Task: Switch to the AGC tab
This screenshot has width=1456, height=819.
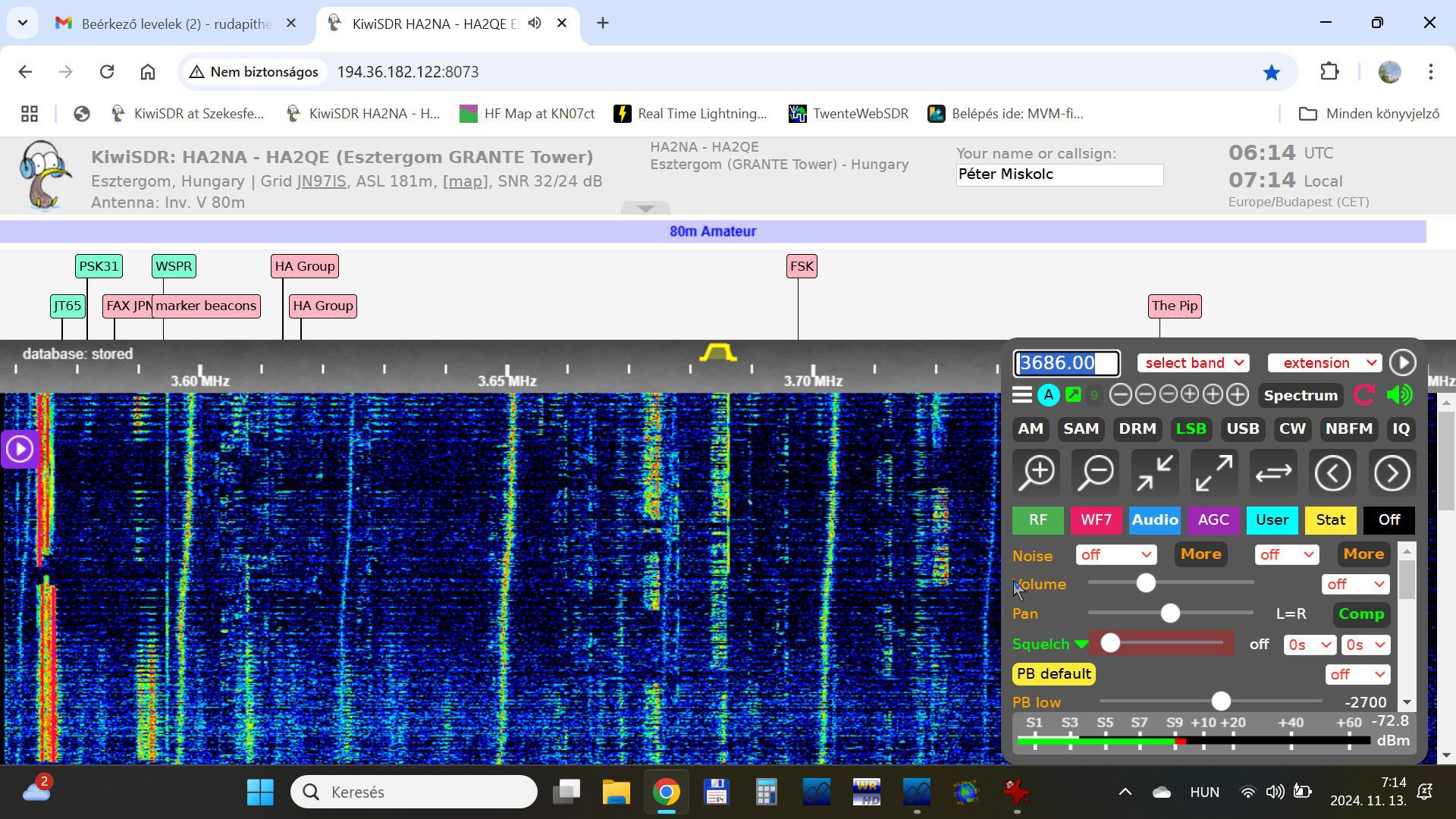Action: (1213, 520)
